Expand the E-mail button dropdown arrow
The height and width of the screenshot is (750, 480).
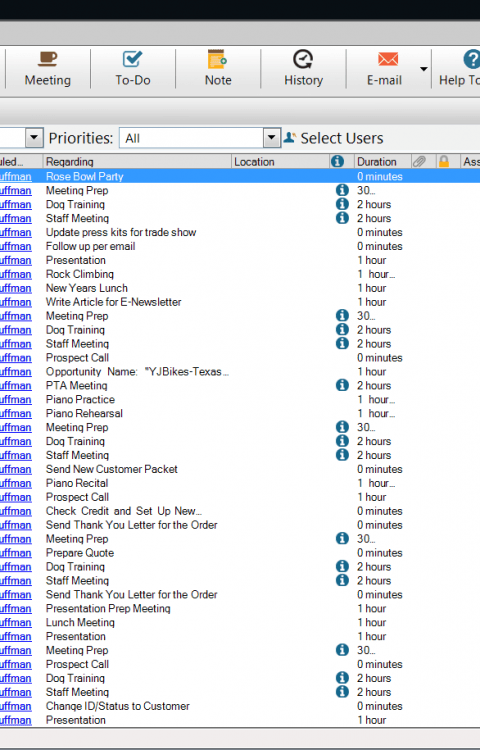(424, 69)
